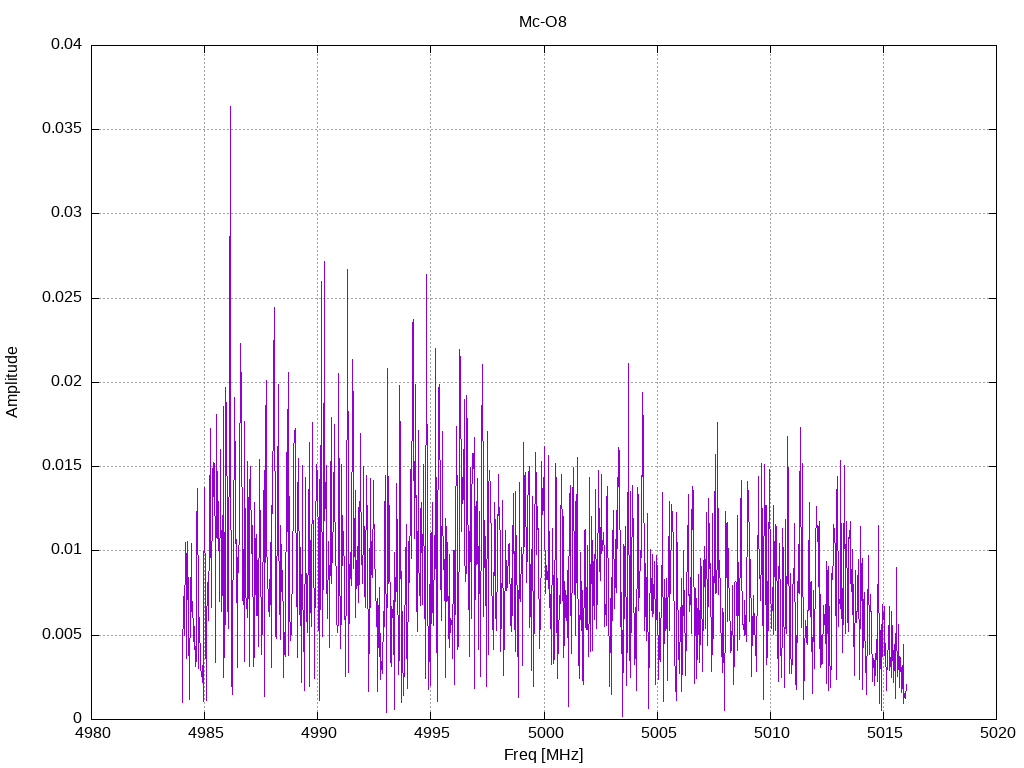
Task: Click the Freq [MHz] x-axis label
Action: click(x=543, y=755)
